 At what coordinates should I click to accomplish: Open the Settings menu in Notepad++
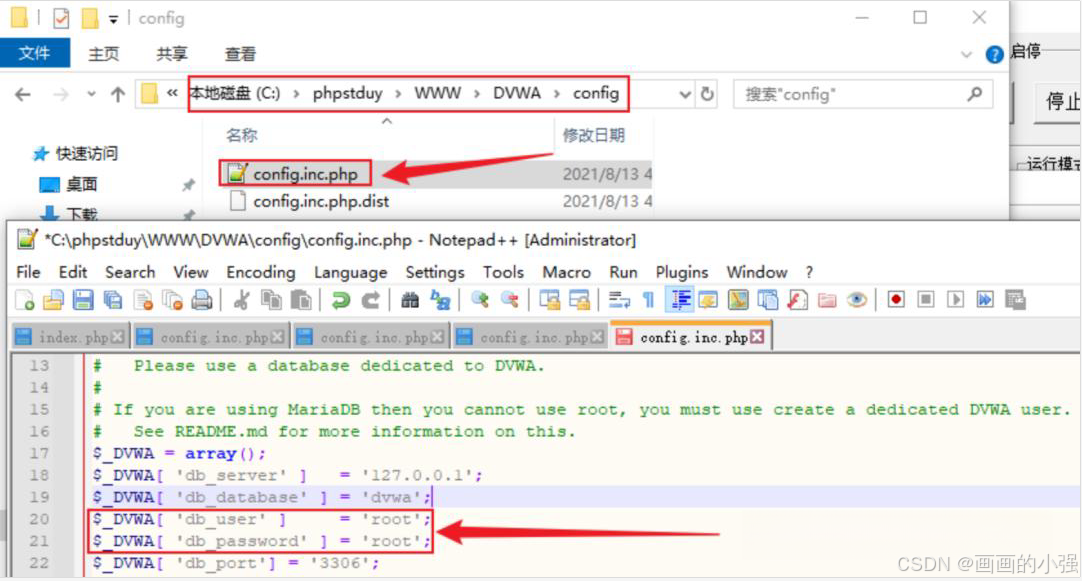[x=435, y=272]
